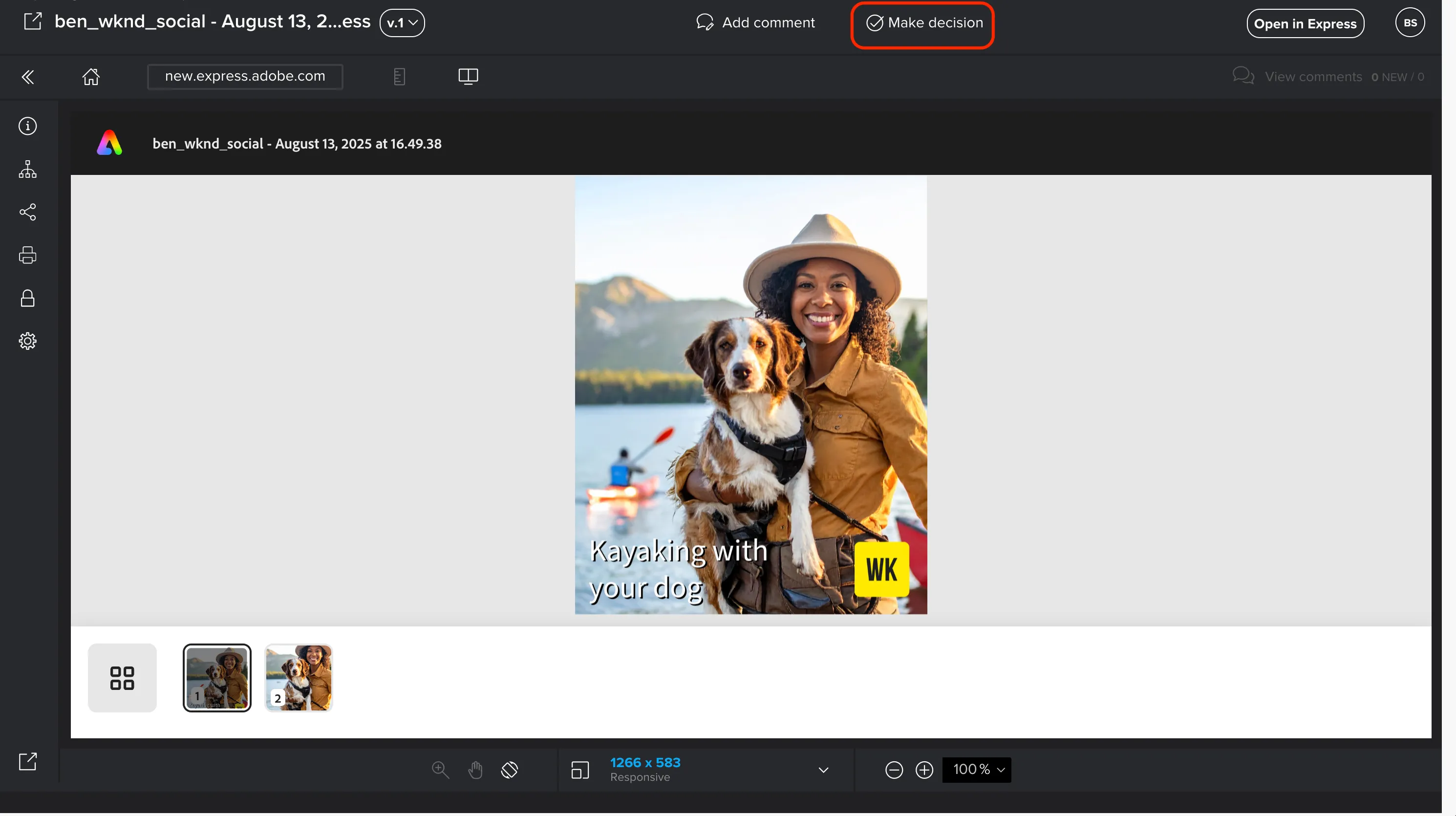Open the settings gear icon
The height and width of the screenshot is (816, 1456).
click(x=28, y=341)
